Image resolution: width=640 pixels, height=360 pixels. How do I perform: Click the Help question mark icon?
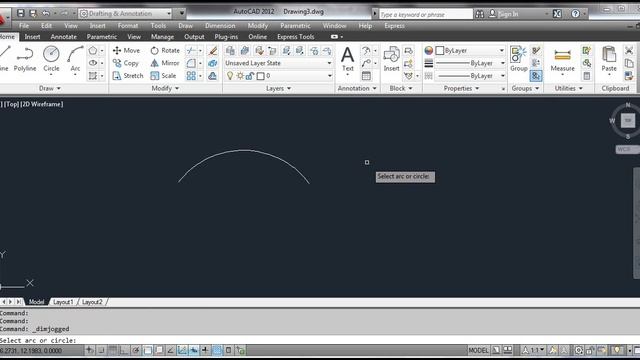[576, 14]
